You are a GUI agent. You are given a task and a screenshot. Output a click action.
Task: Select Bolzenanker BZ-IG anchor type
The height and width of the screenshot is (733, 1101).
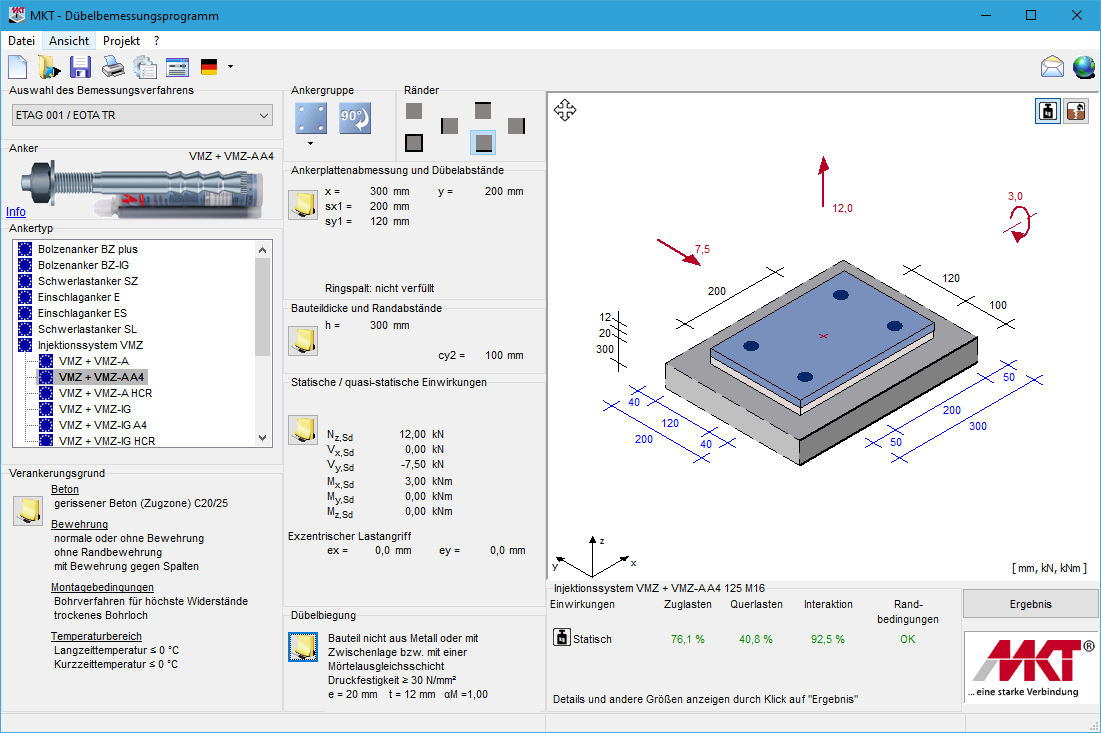tap(84, 265)
